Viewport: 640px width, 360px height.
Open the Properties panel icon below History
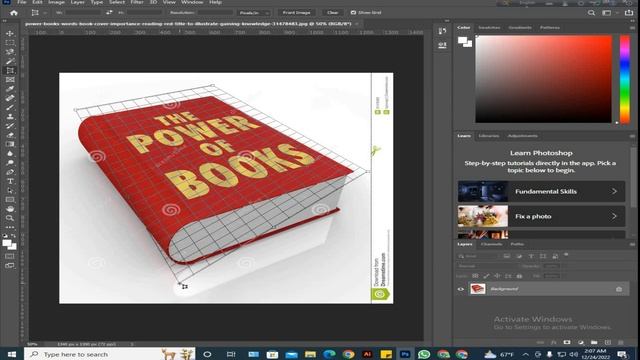click(x=442, y=45)
